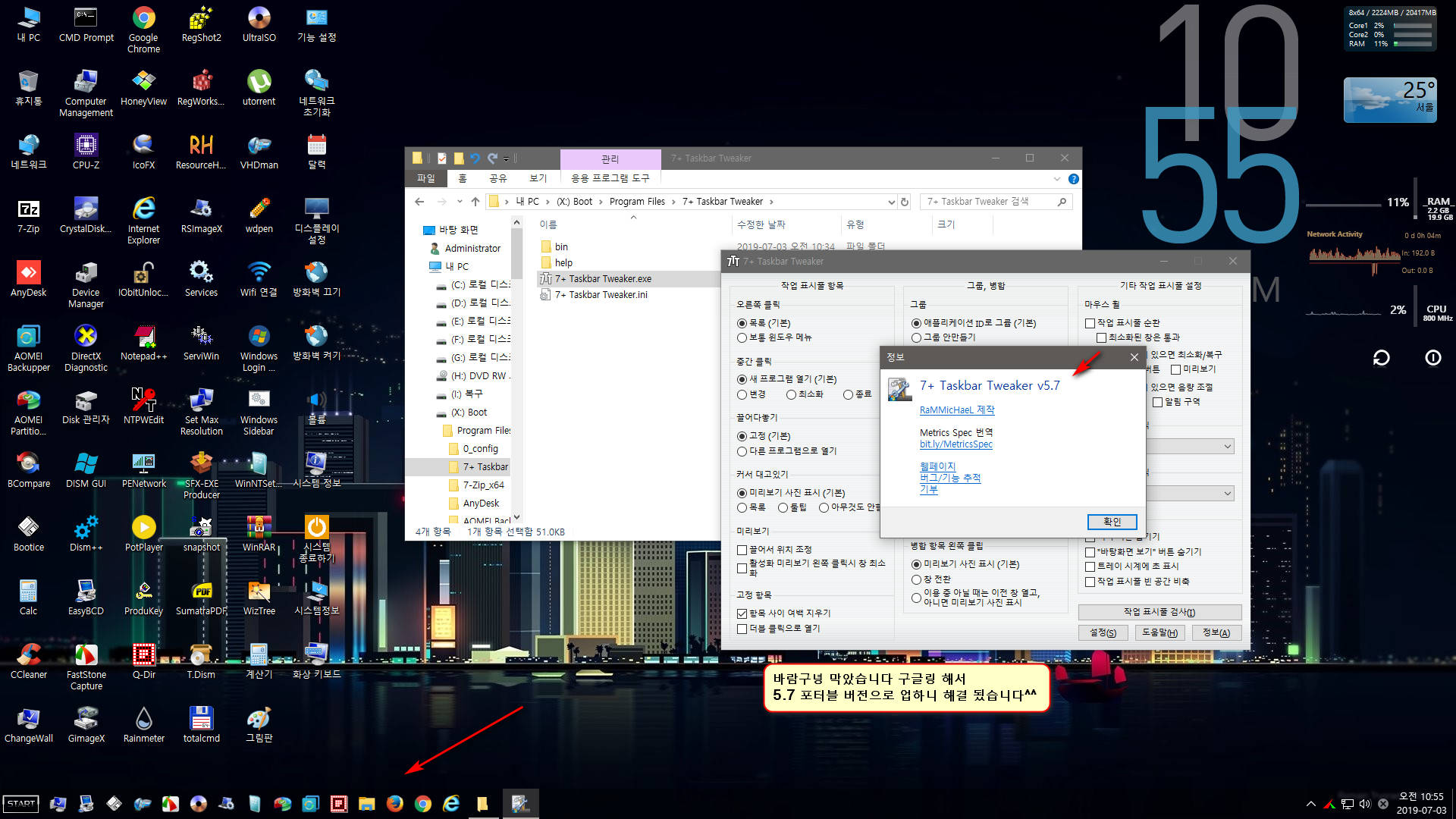1456x819 pixels.
Task: Click the volume icon in system tray
Action: (1365, 804)
